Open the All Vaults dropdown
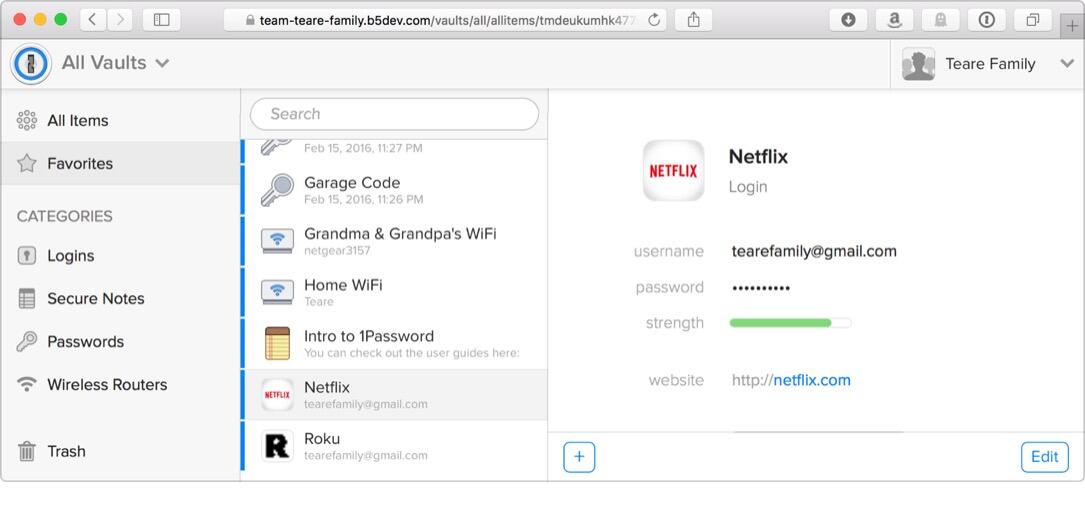1085x513 pixels. 116,63
